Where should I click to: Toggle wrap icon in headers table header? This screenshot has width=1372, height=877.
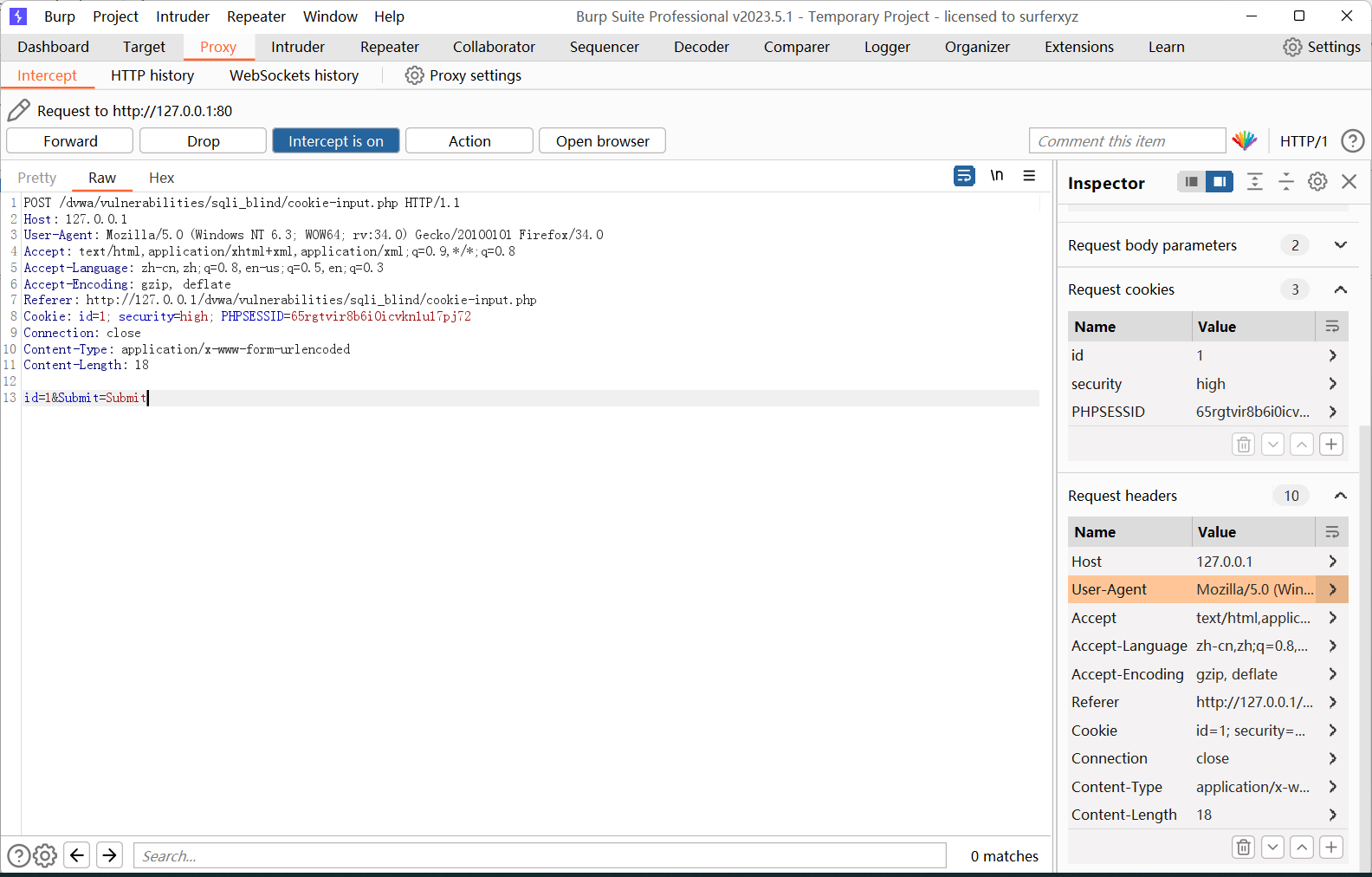click(x=1332, y=532)
